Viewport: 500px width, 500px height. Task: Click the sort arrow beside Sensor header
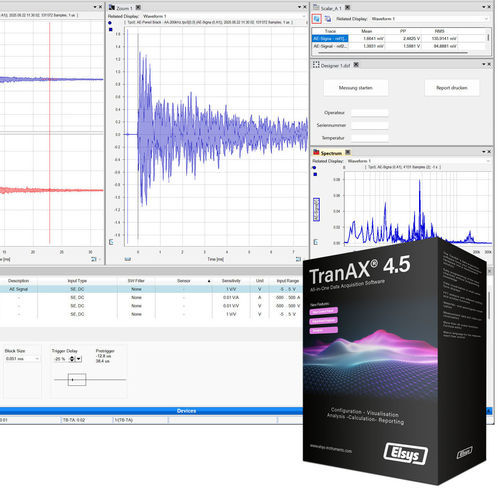point(209,281)
